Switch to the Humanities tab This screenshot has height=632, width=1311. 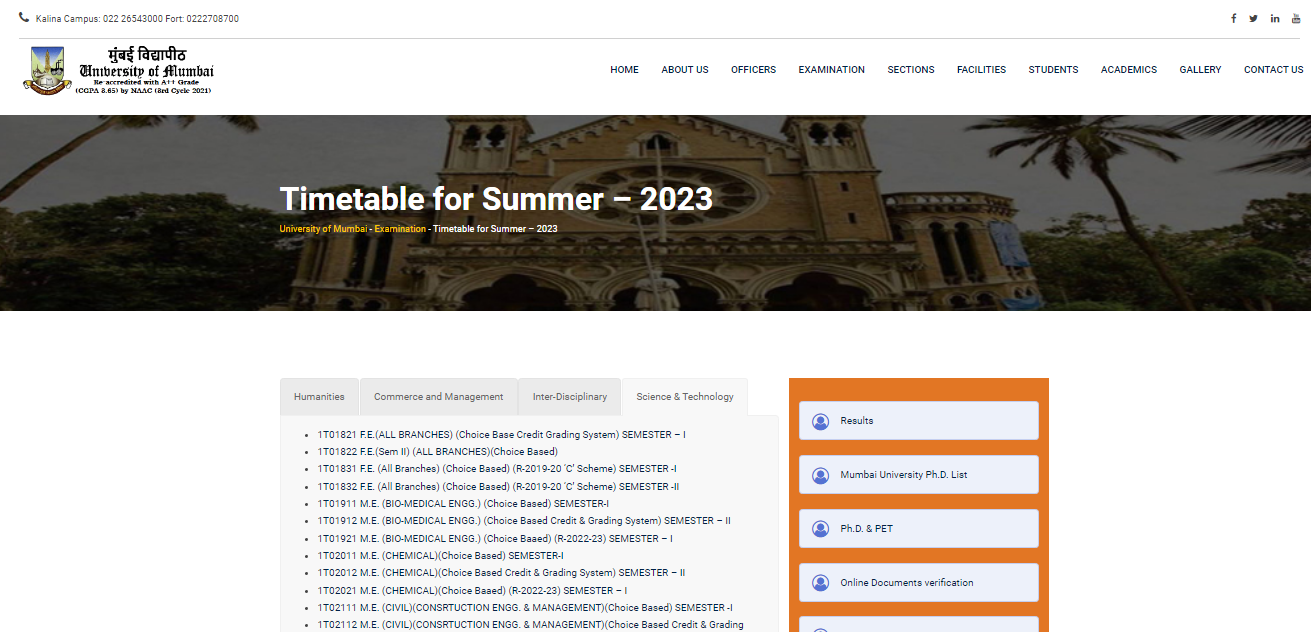(319, 397)
